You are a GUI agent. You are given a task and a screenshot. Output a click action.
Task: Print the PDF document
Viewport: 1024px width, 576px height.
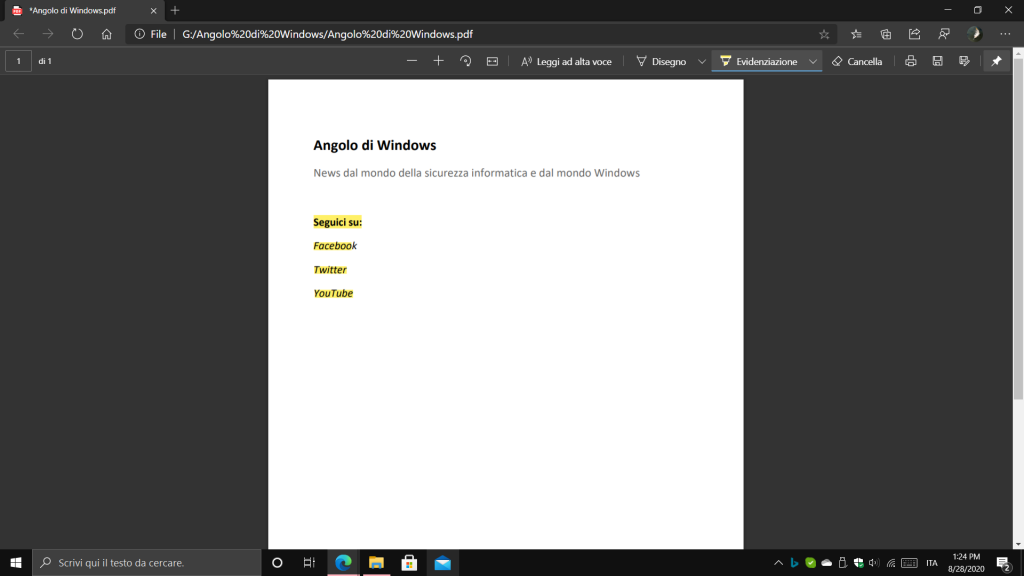[x=910, y=61]
